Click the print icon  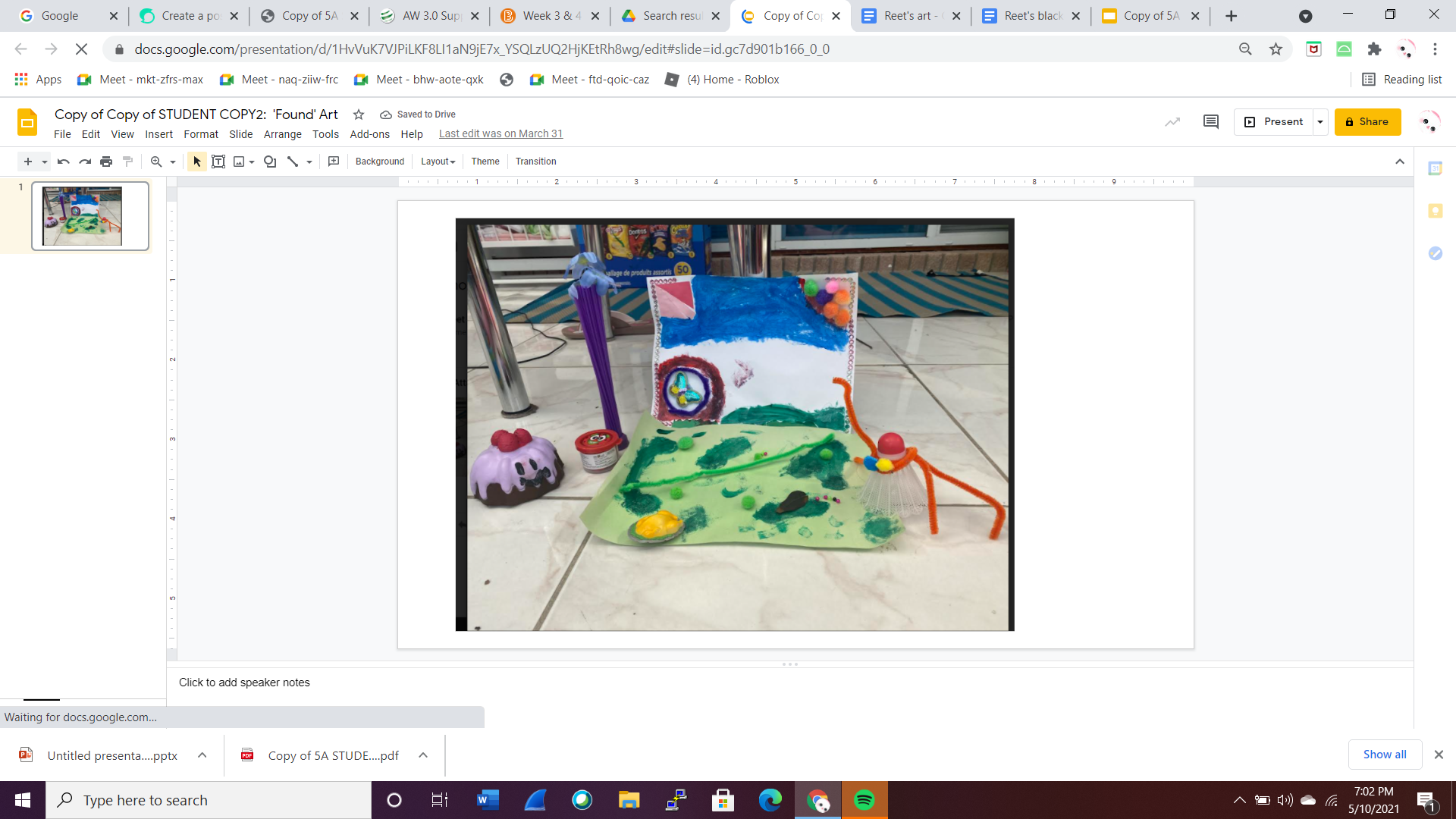pos(106,162)
